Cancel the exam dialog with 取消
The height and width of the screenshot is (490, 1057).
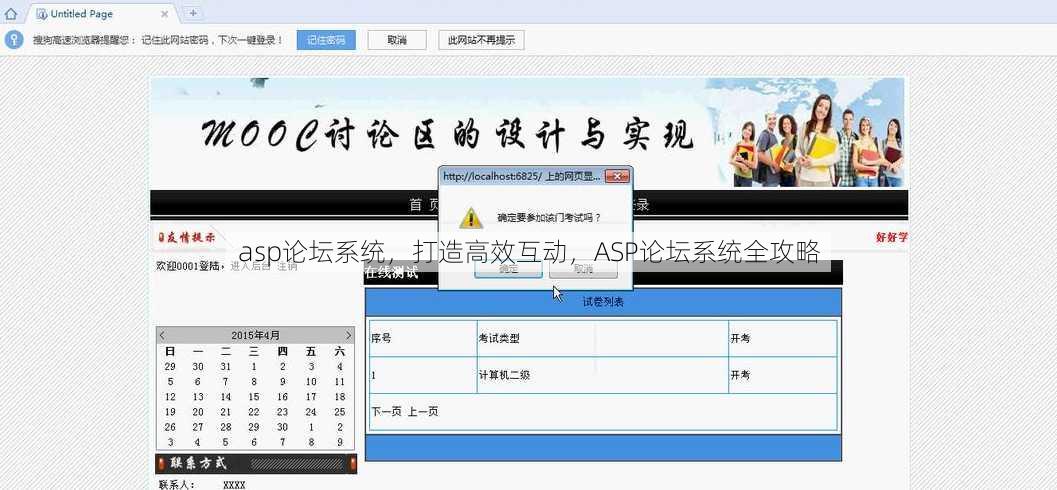click(583, 268)
